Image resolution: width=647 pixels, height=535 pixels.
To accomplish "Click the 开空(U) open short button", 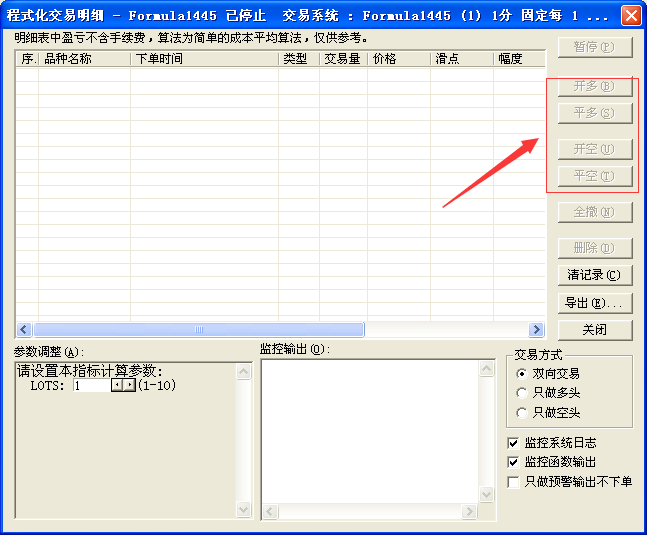I will click(x=595, y=149).
